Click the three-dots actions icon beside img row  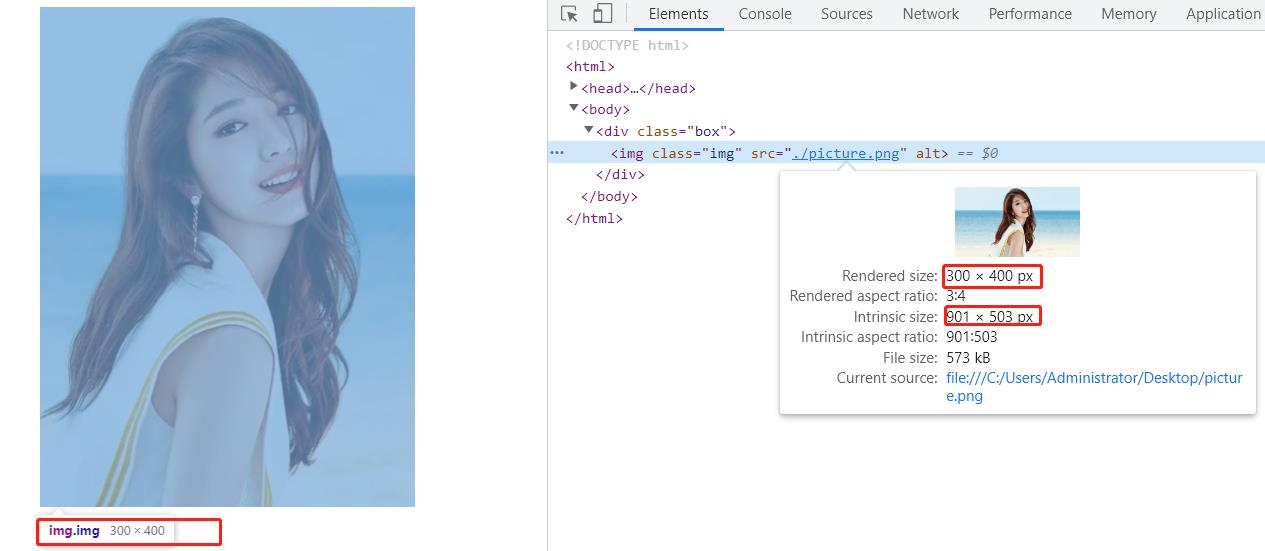click(x=557, y=153)
